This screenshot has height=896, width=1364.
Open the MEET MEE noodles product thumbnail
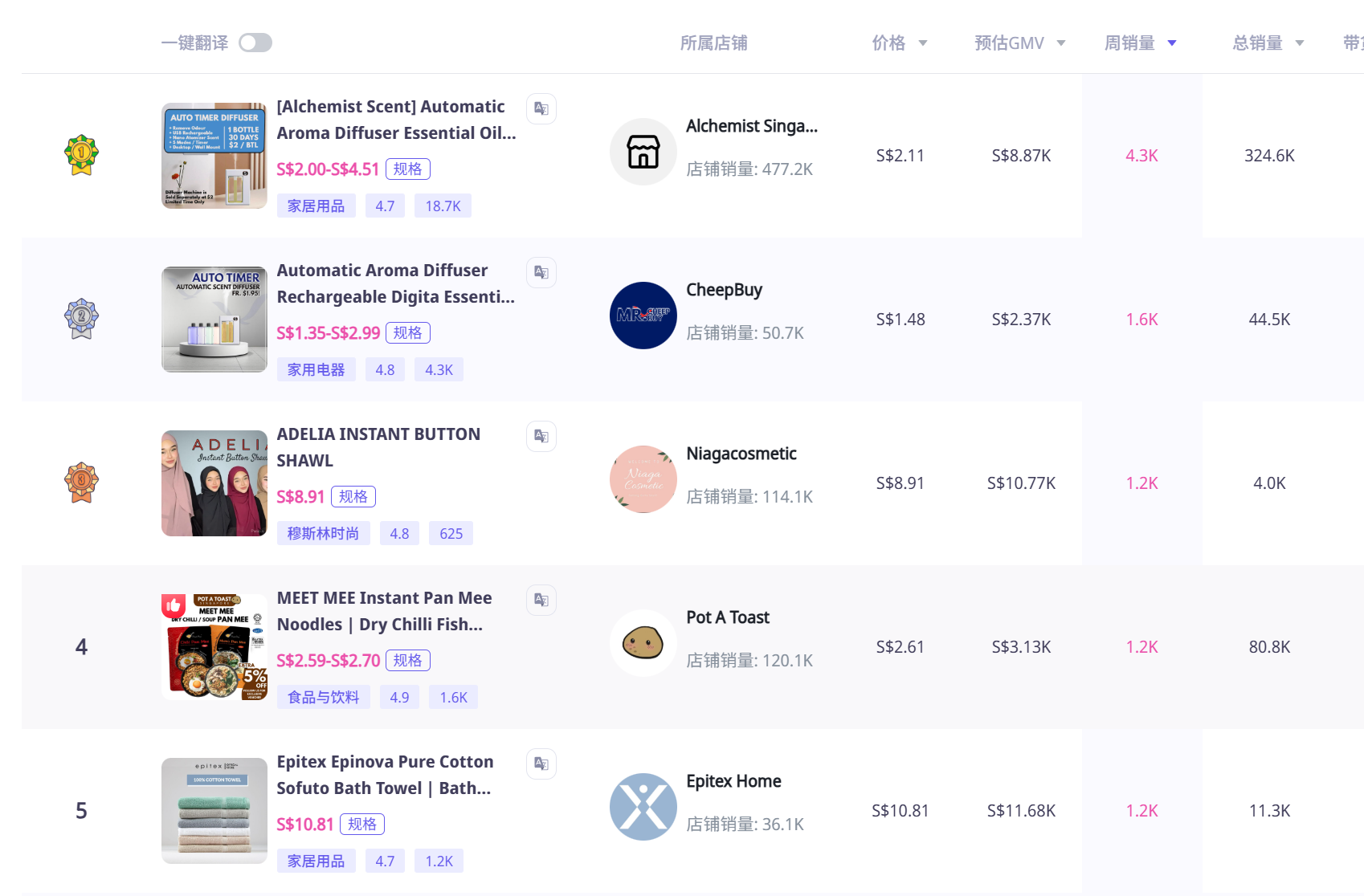[214, 646]
